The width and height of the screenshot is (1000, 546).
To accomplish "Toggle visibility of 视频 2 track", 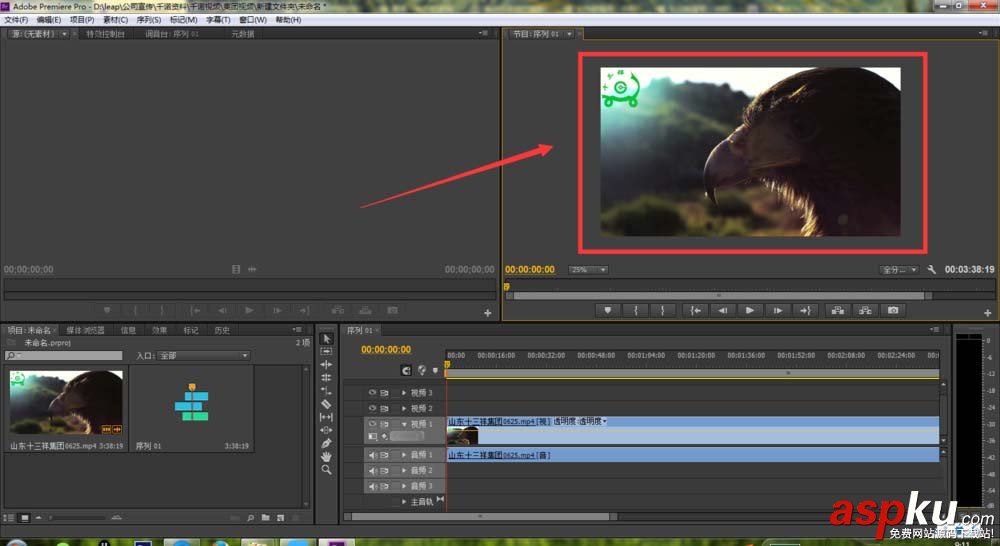I will point(372,409).
